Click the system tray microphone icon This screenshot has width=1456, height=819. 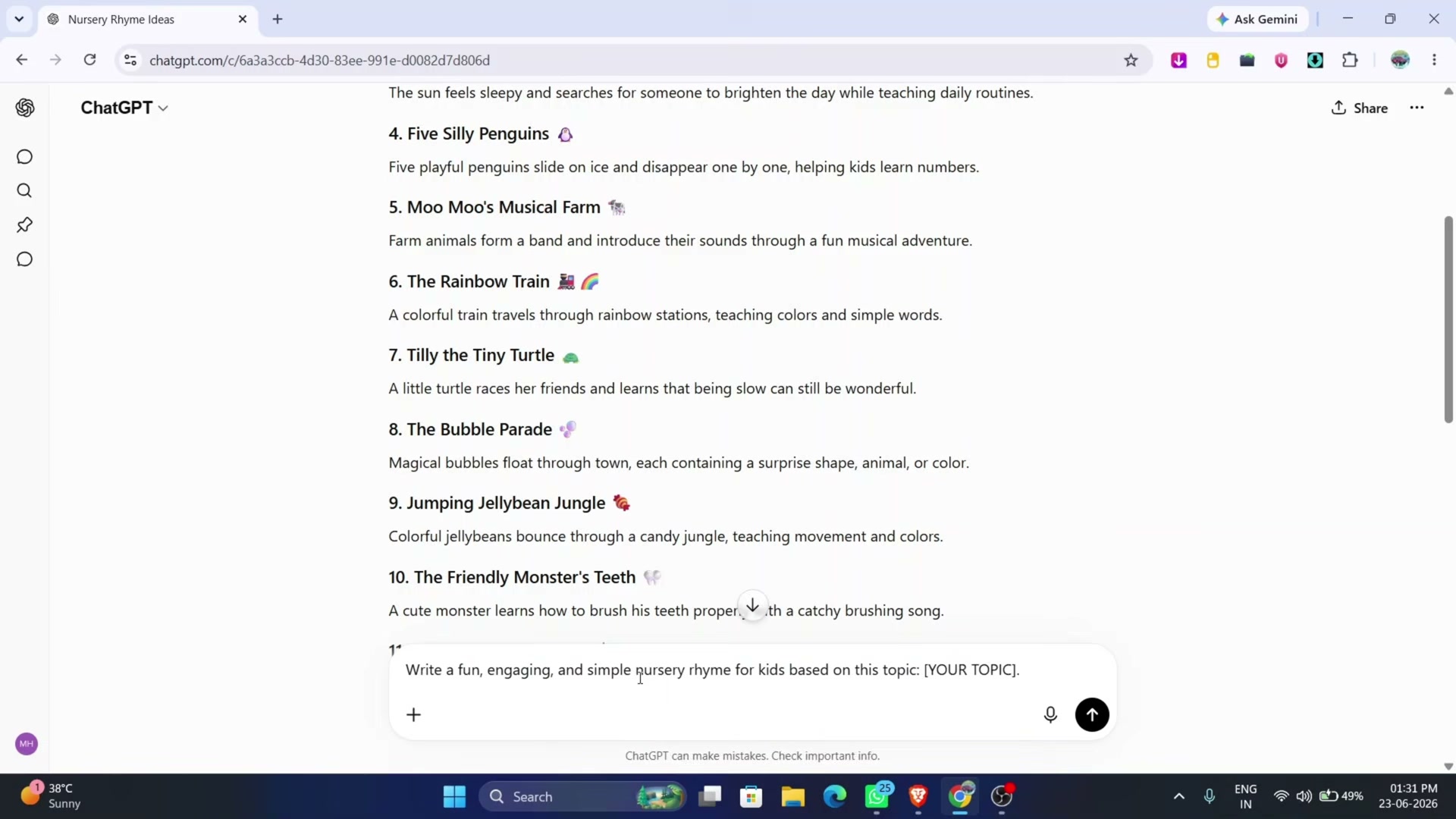pos(1210,796)
